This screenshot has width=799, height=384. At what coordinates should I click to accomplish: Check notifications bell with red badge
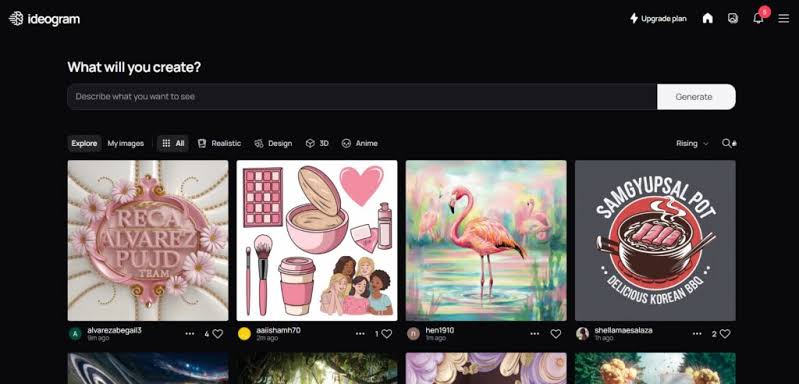pyautogui.click(x=758, y=18)
